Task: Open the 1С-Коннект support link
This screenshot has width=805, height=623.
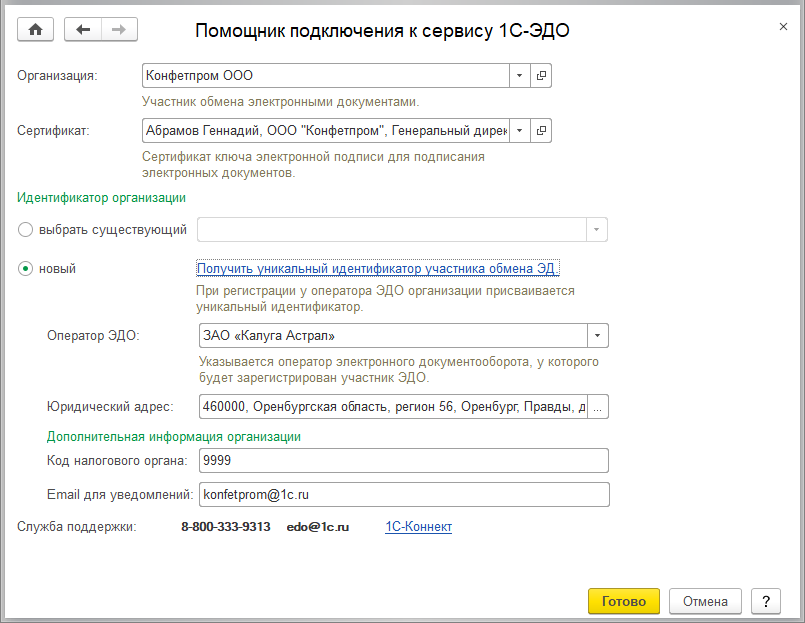Action: pos(418,527)
